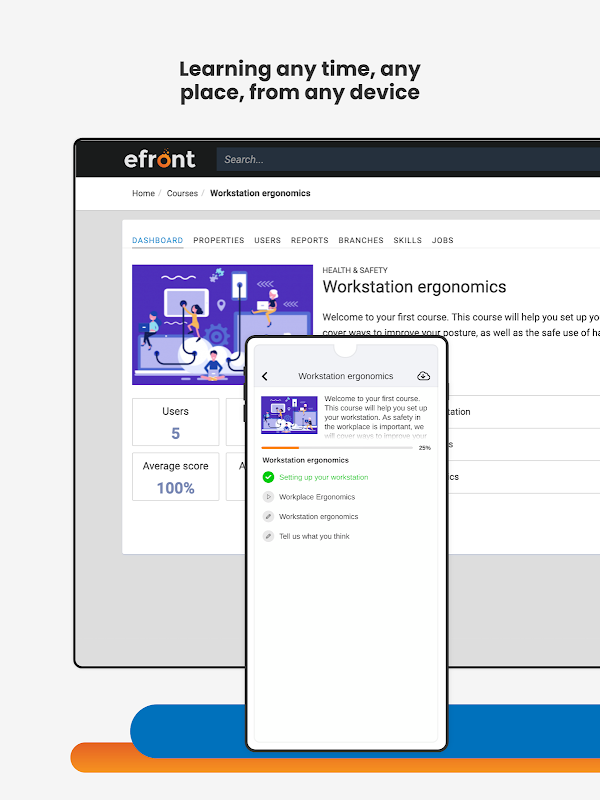Open the Reports tab
The image size is (600, 800).
tap(310, 240)
